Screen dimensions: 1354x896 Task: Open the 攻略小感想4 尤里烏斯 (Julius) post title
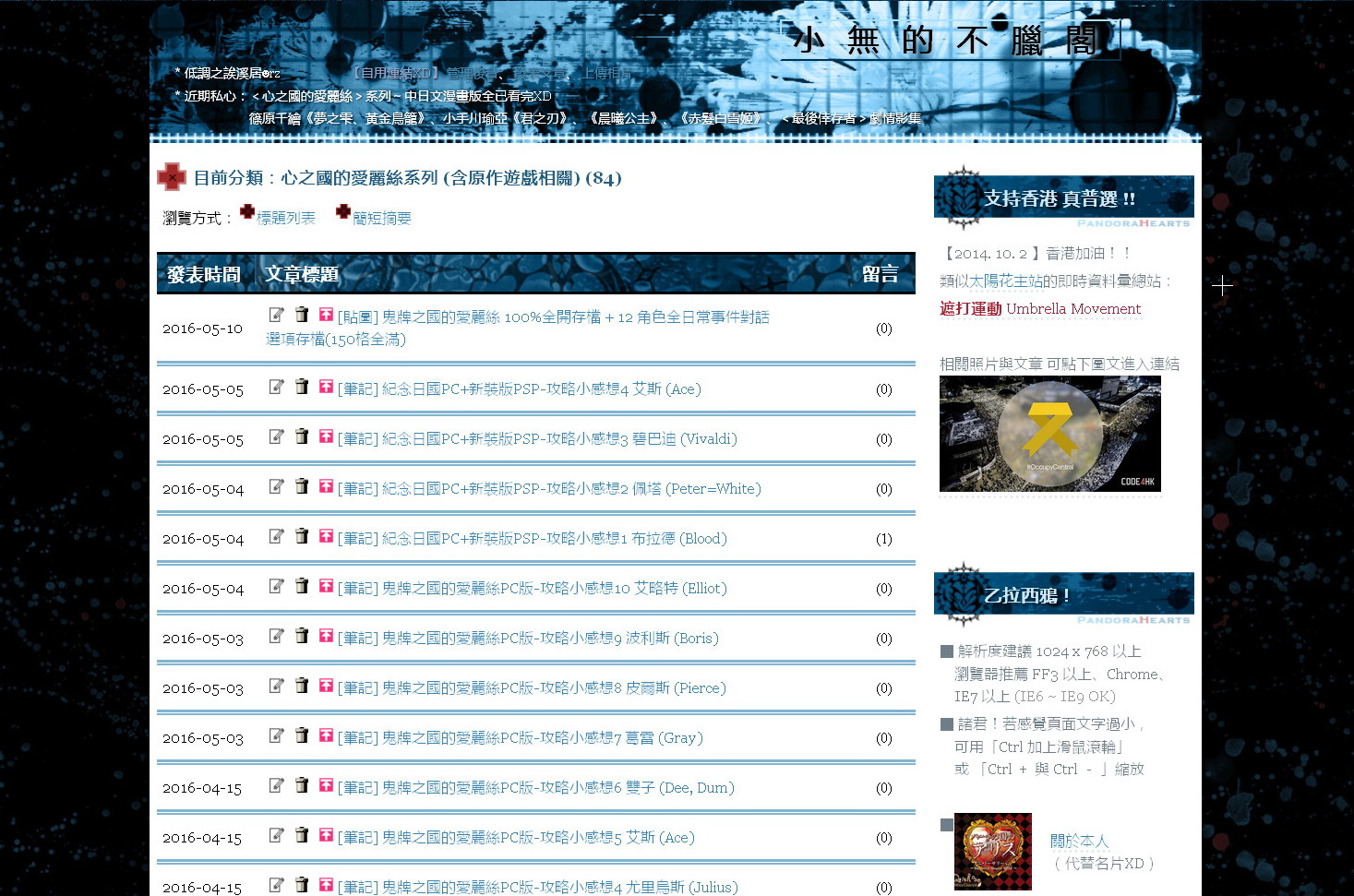pos(538,887)
